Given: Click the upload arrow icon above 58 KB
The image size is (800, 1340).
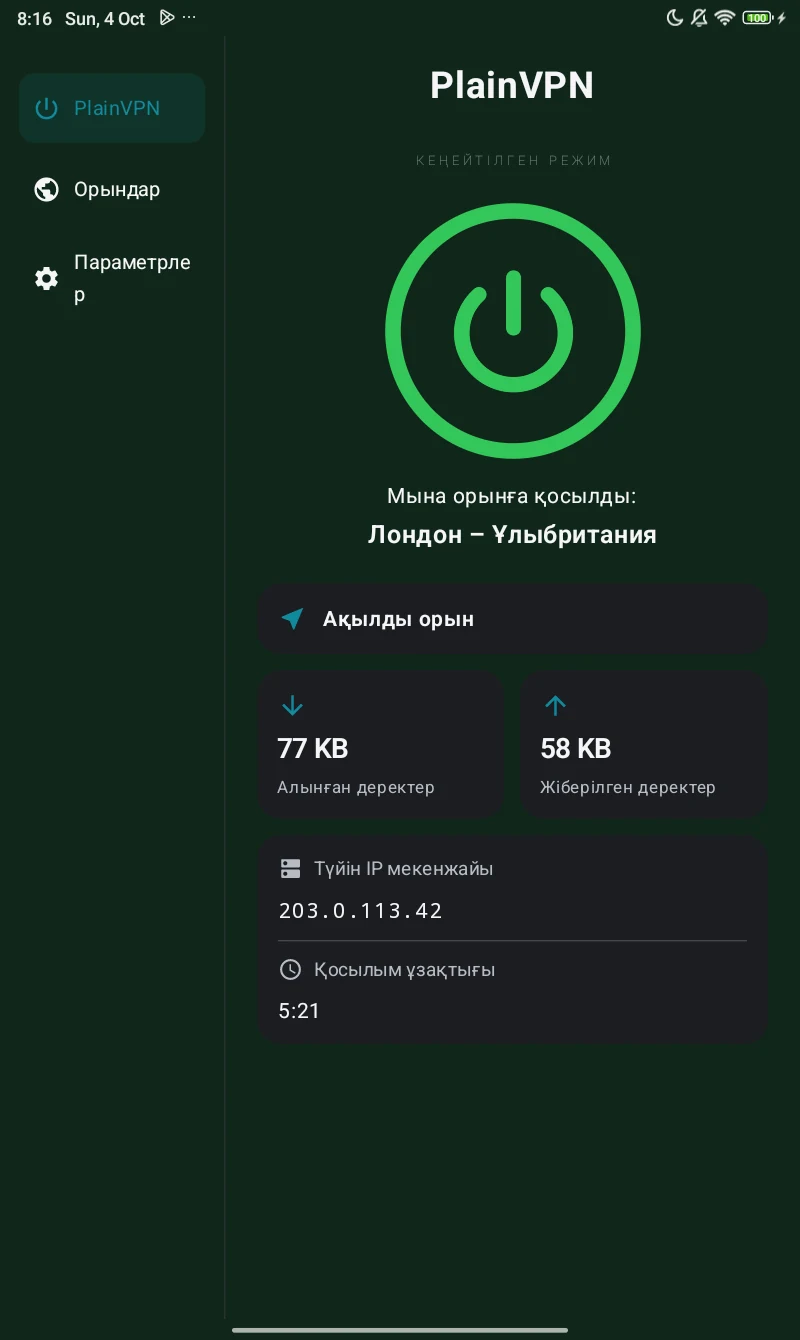Looking at the screenshot, I should click(555, 706).
